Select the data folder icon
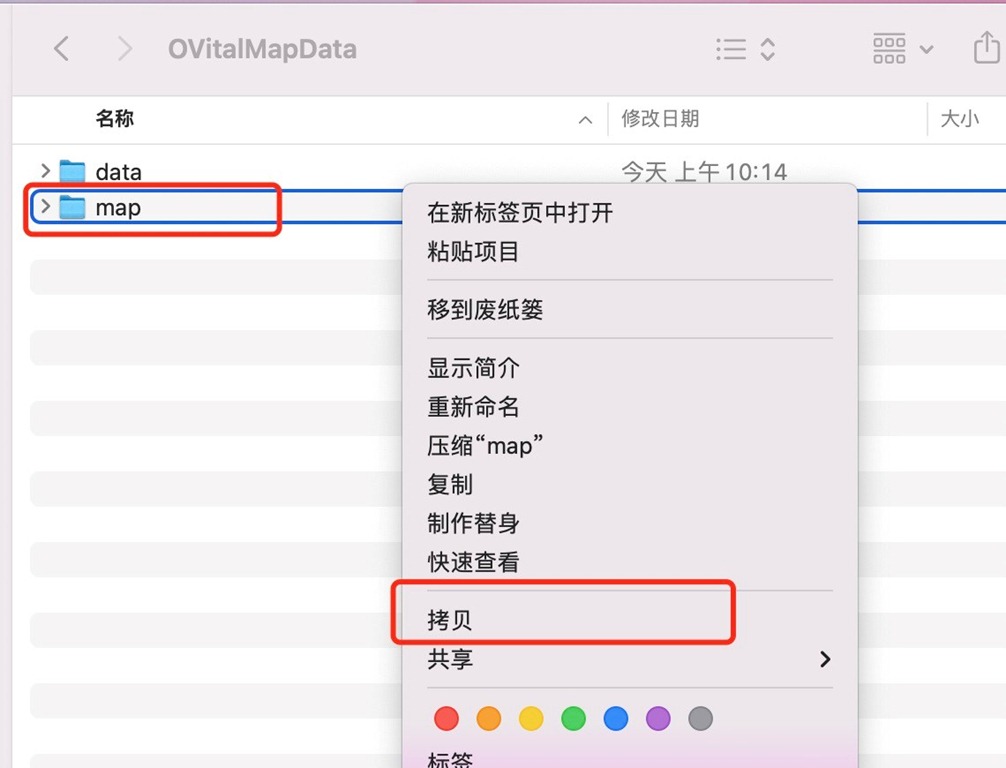Viewport: 1006px width, 768px height. point(73,172)
